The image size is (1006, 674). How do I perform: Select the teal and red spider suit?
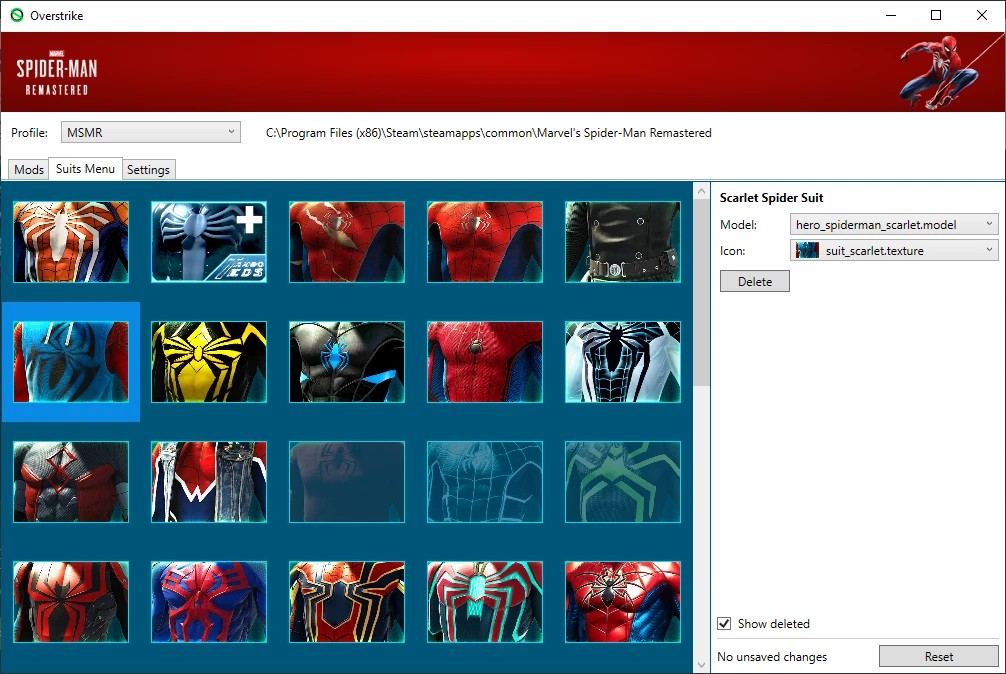[485, 602]
